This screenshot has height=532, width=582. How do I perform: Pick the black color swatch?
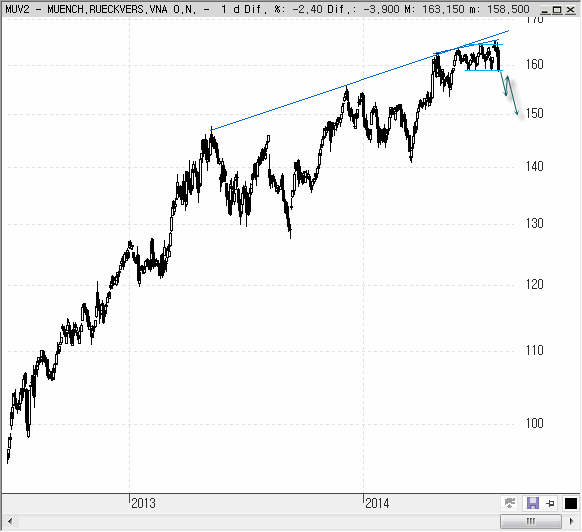pos(571,504)
